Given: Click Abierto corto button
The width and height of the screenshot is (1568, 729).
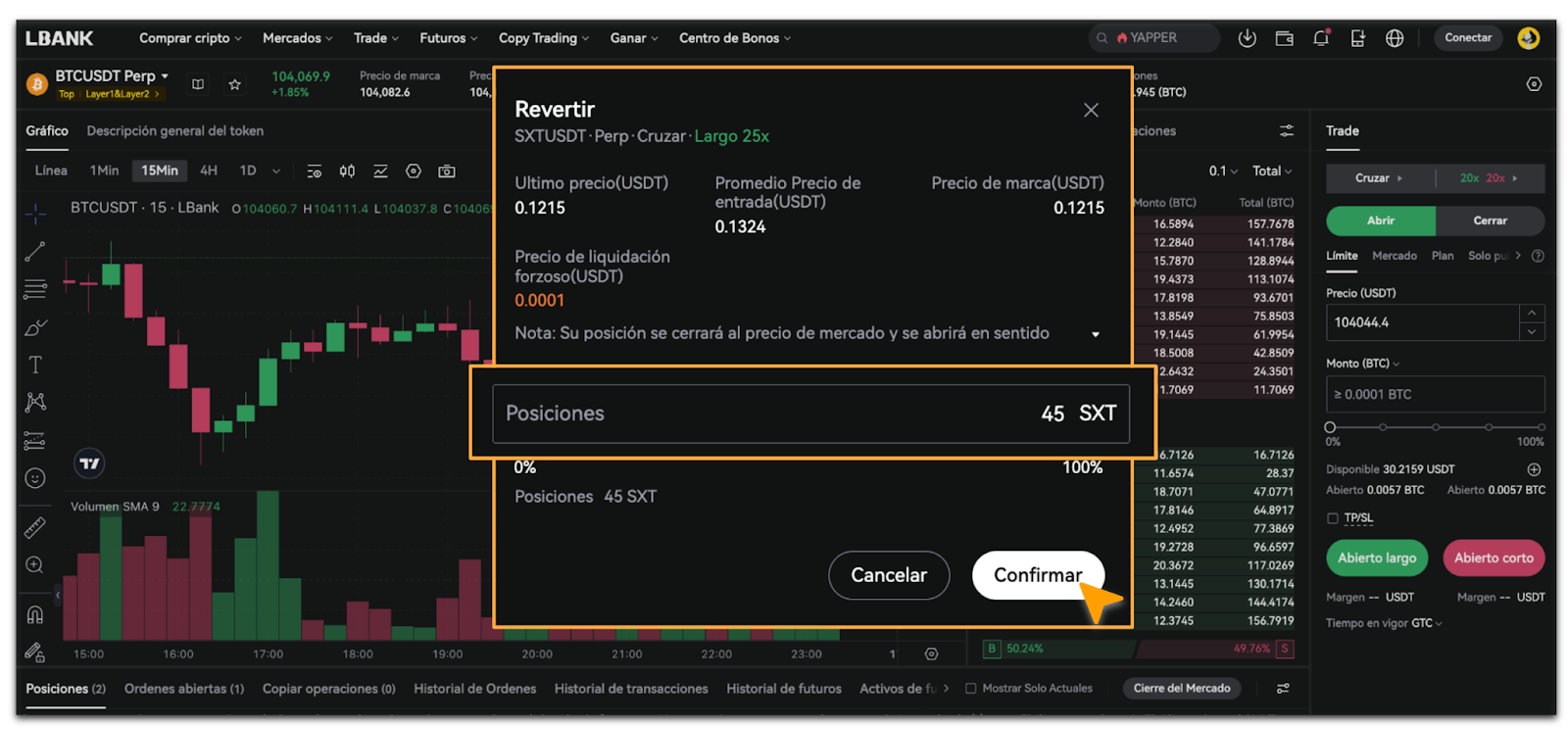Looking at the screenshot, I should [1494, 558].
